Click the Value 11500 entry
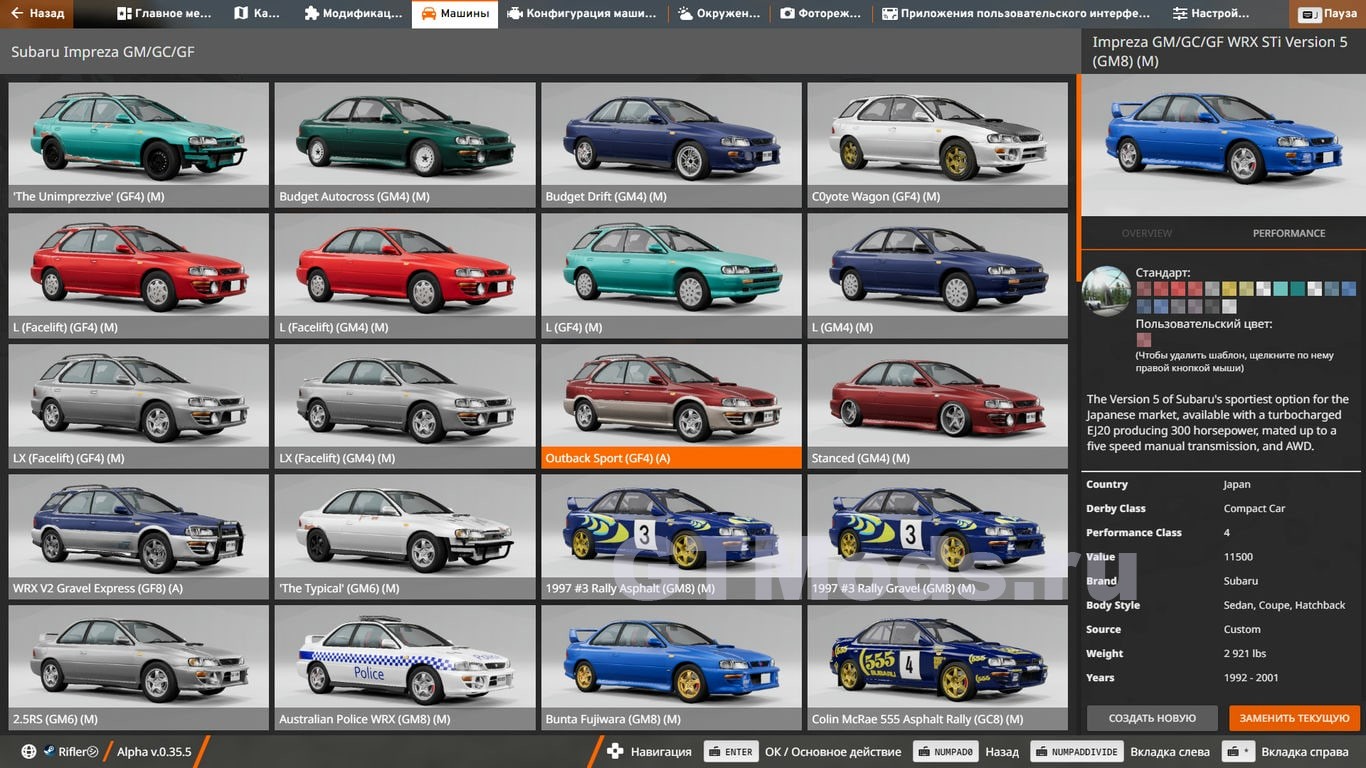The height and width of the screenshot is (768, 1366). (x=1223, y=557)
